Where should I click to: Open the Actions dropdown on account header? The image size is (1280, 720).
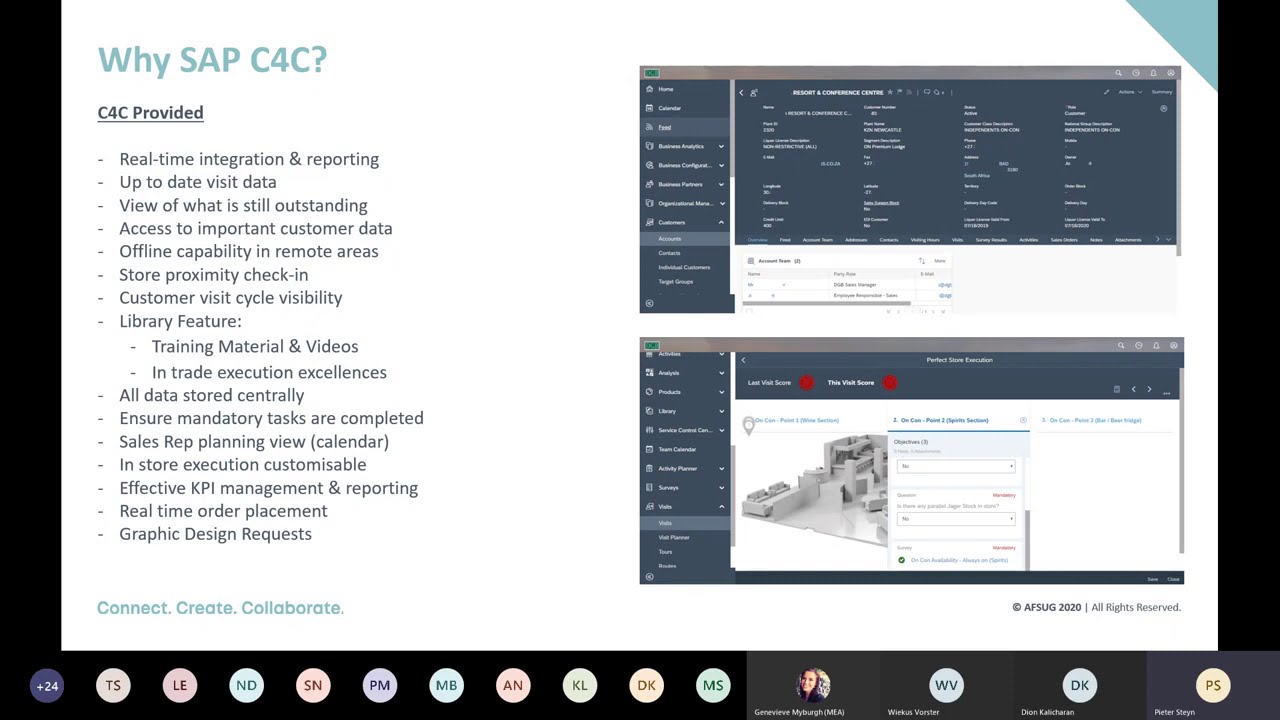(1129, 92)
